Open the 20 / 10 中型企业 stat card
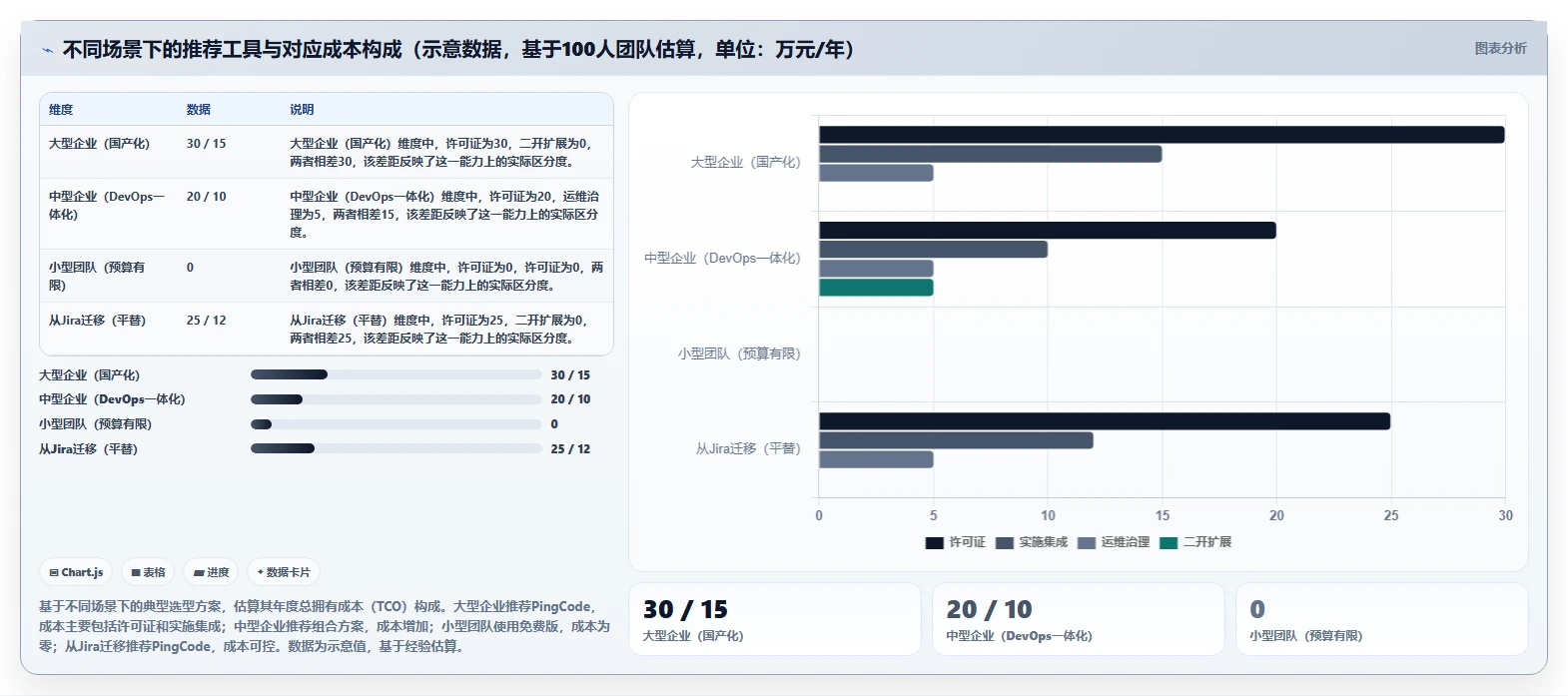 click(x=1079, y=619)
